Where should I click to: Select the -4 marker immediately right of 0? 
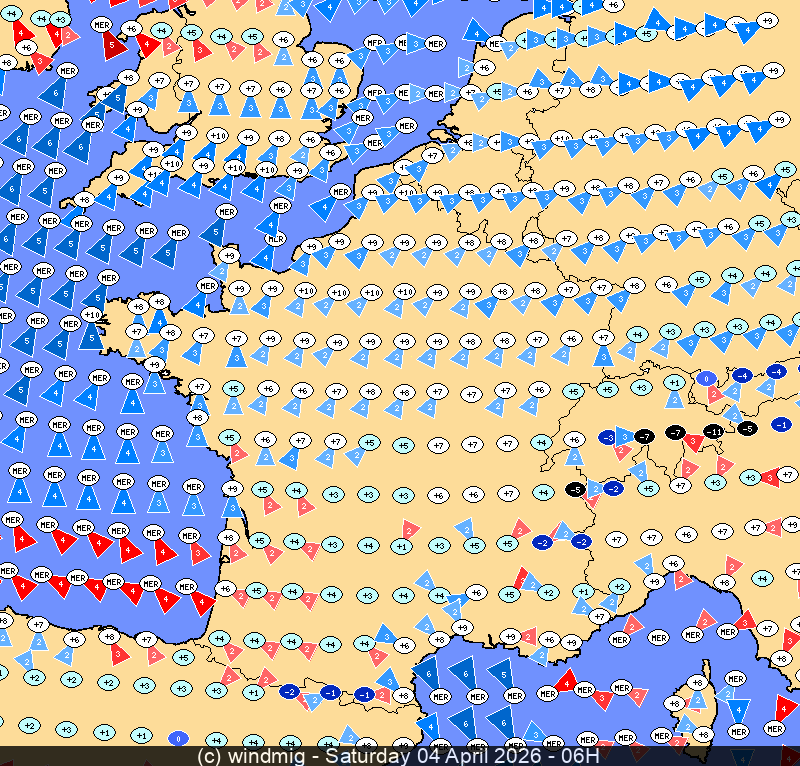[741, 375]
